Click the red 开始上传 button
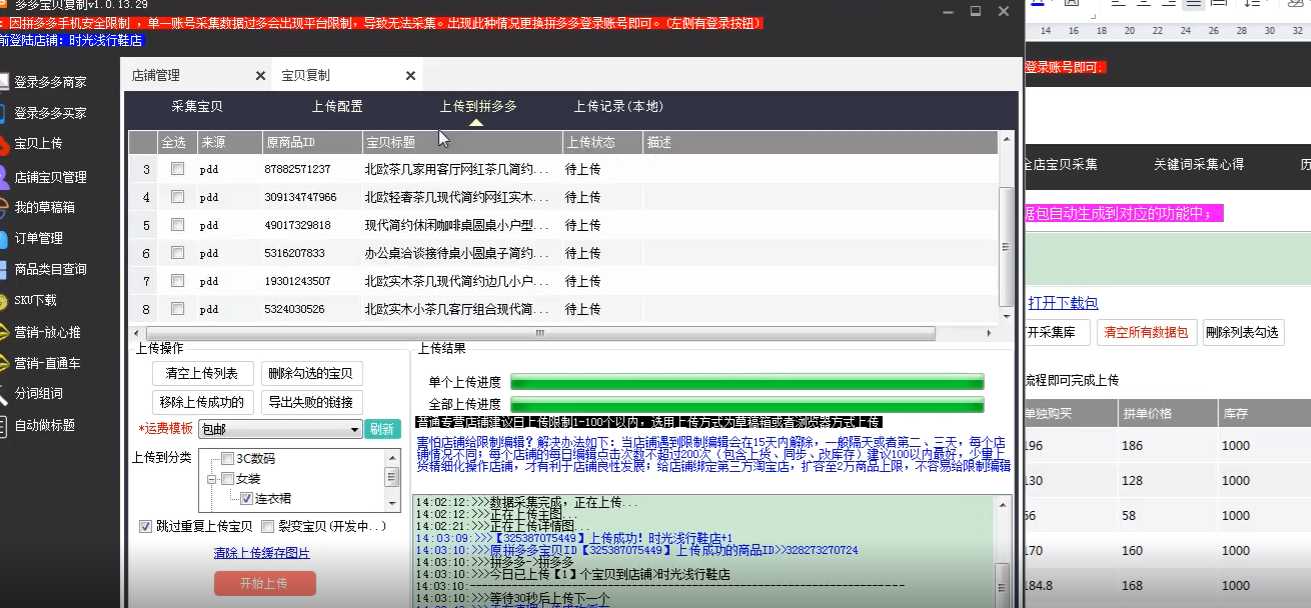The width and height of the screenshot is (1311, 608). pyautogui.click(x=265, y=583)
